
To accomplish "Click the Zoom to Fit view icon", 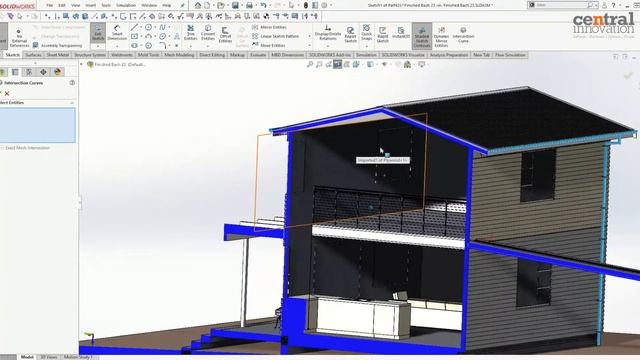I will 310,64.
